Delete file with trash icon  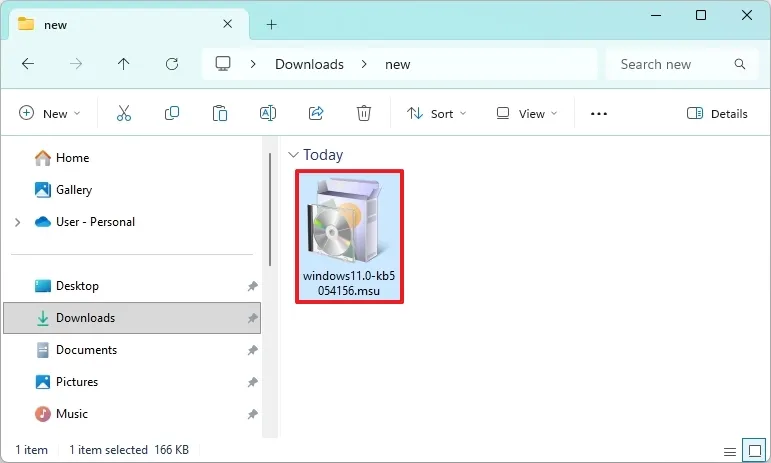(x=363, y=114)
